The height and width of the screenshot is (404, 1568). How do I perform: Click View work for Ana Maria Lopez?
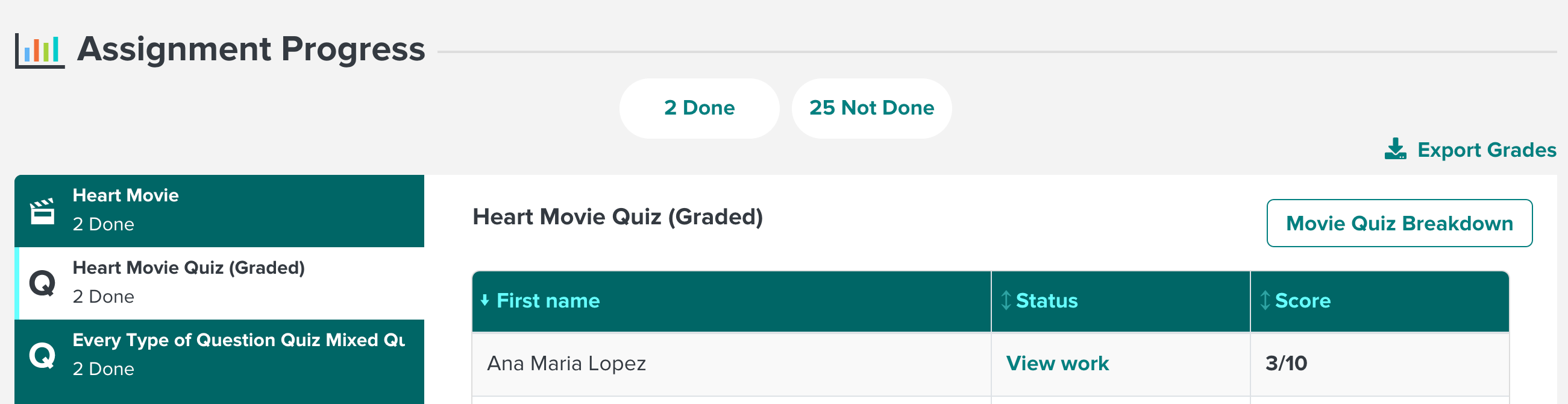(1058, 363)
